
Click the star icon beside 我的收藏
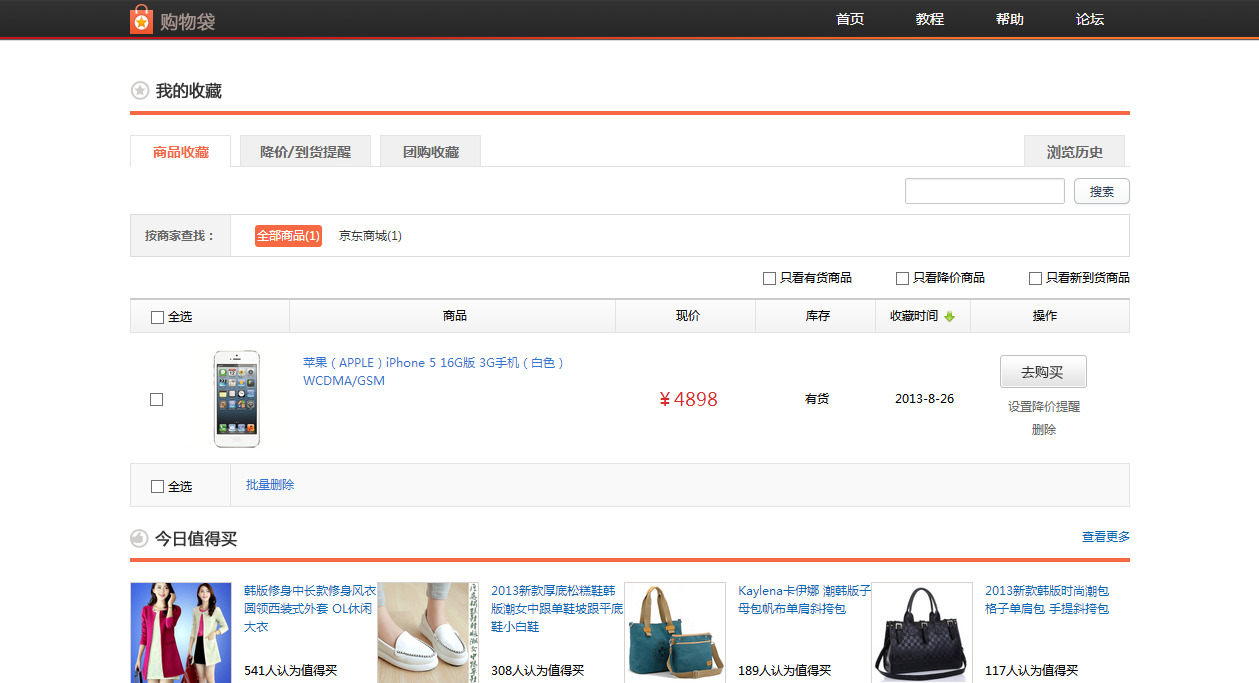point(140,91)
